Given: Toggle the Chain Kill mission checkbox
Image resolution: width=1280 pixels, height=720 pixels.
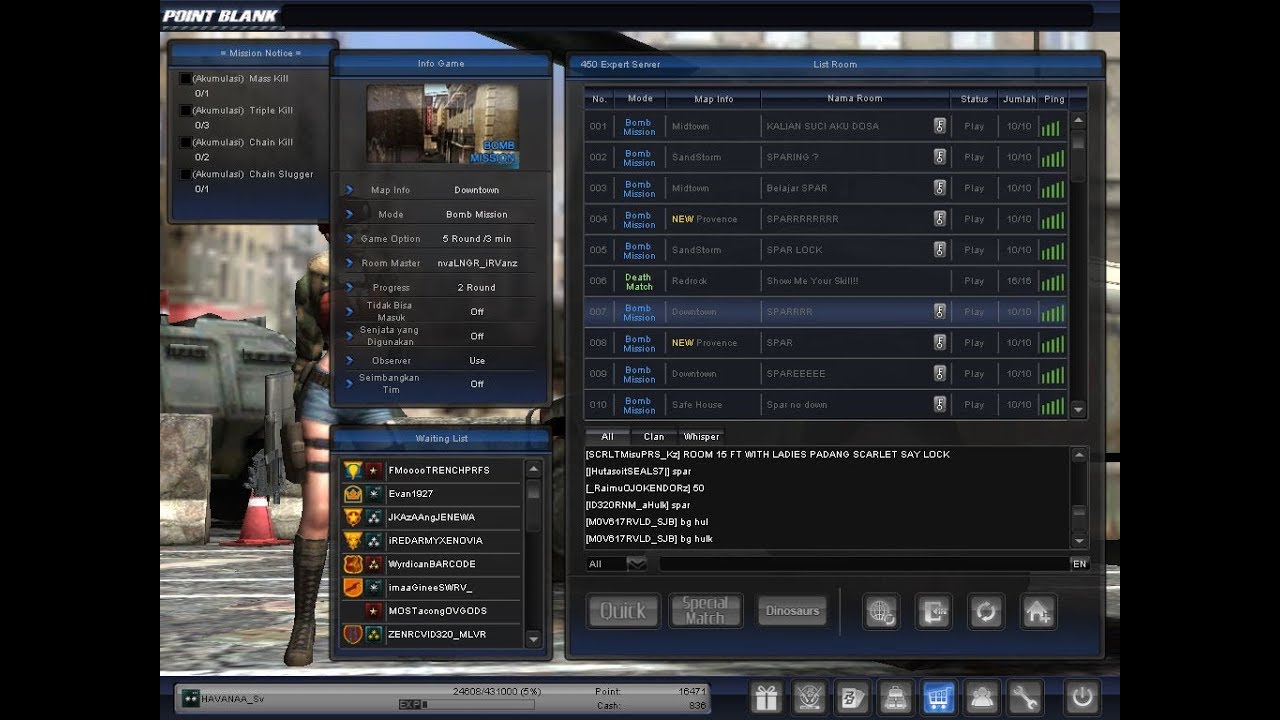Looking at the screenshot, I should tap(185, 143).
